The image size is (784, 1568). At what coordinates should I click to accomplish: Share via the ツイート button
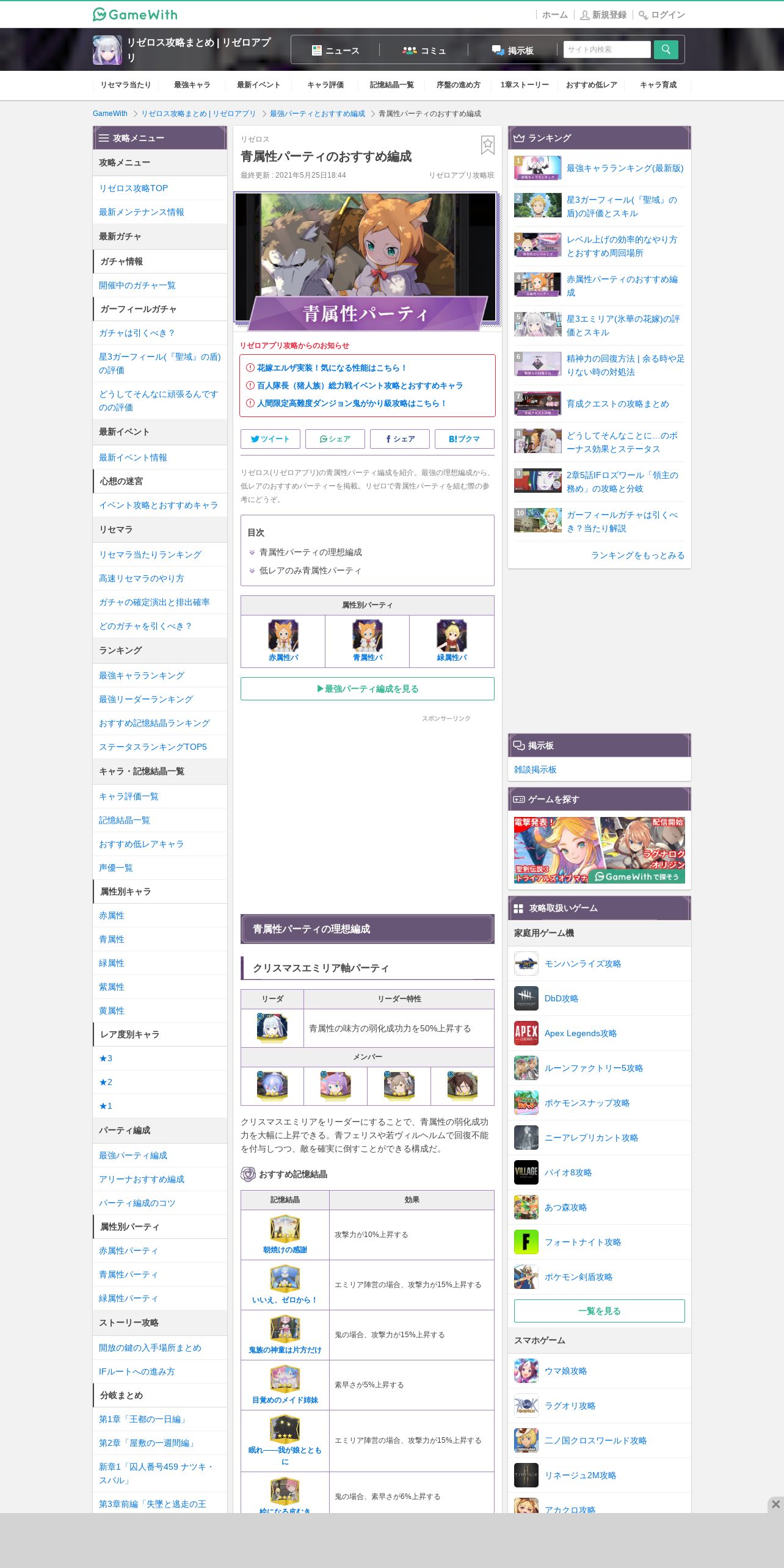[270, 439]
